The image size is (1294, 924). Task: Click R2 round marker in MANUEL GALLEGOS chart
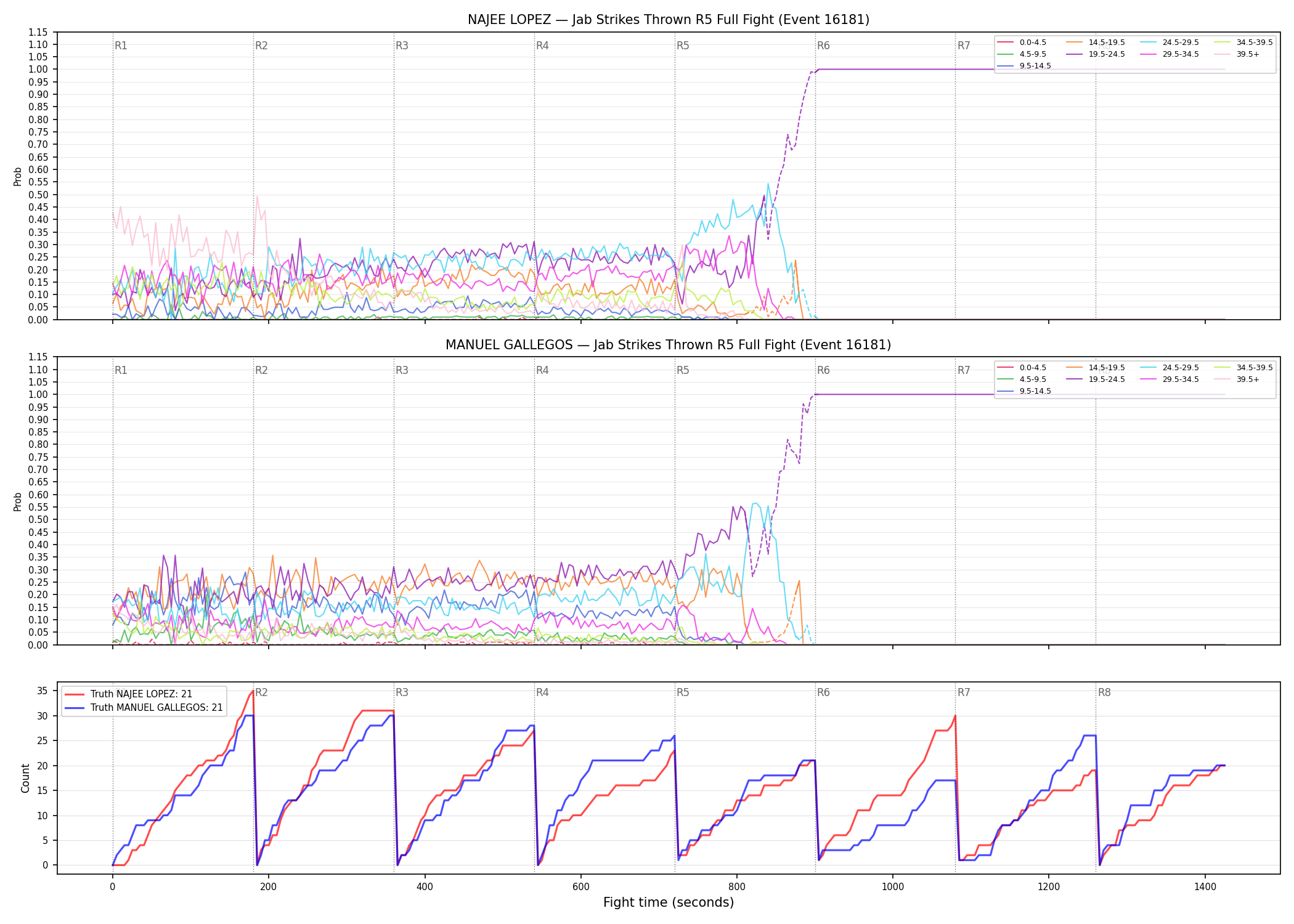(x=261, y=370)
